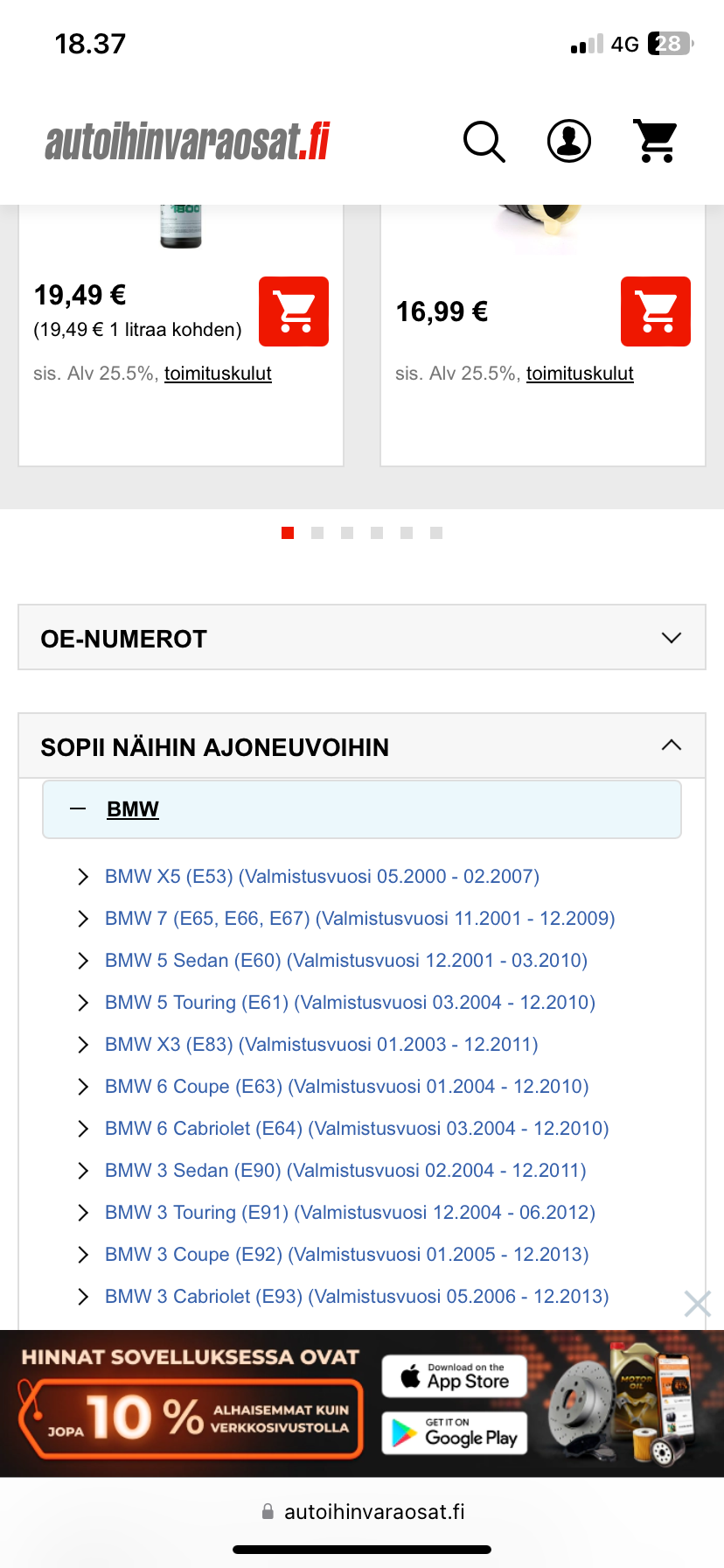Close the app promotion banner

[697, 1304]
